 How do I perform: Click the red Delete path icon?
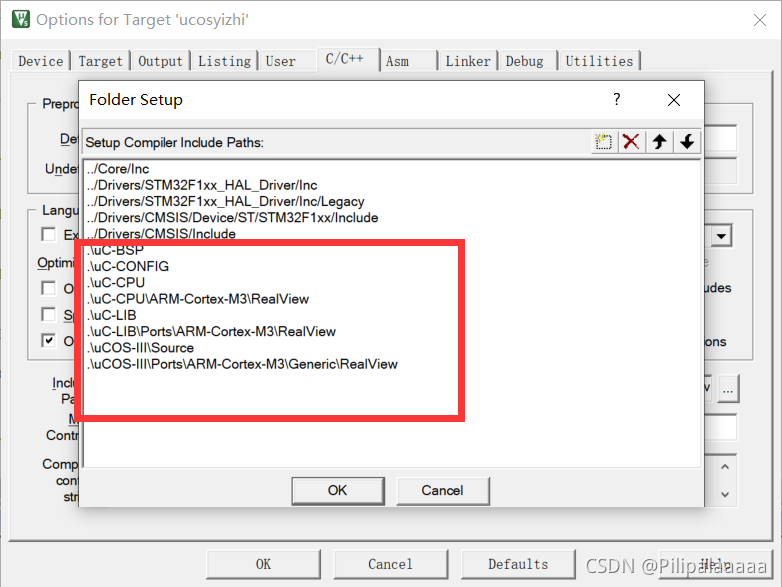pyautogui.click(x=631, y=142)
